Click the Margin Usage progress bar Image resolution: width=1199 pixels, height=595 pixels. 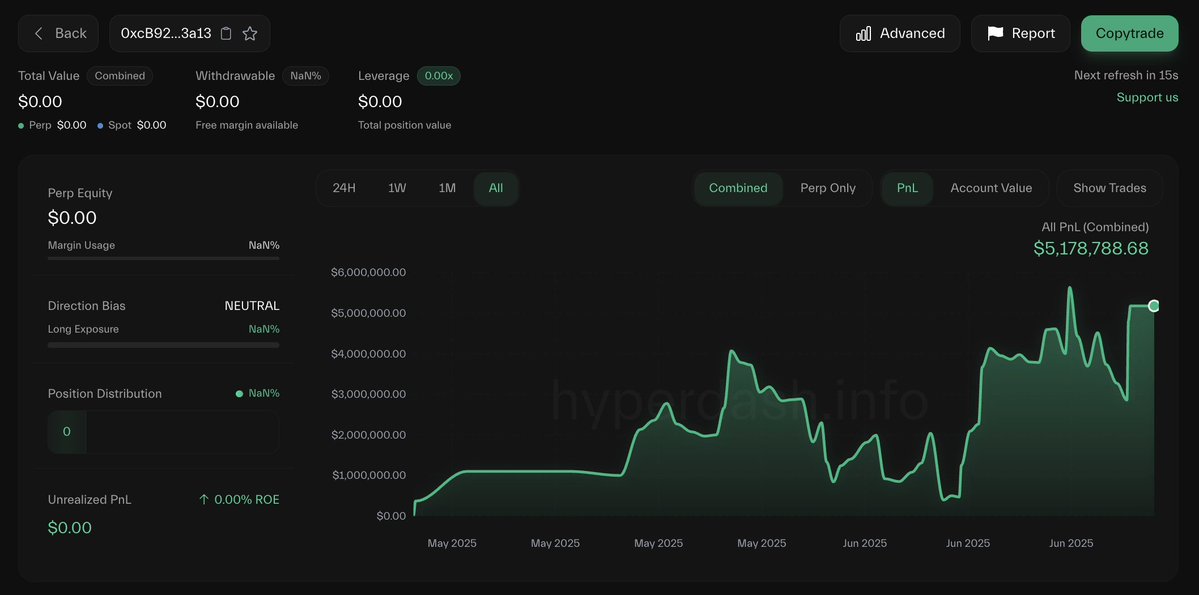click(164, 258)
